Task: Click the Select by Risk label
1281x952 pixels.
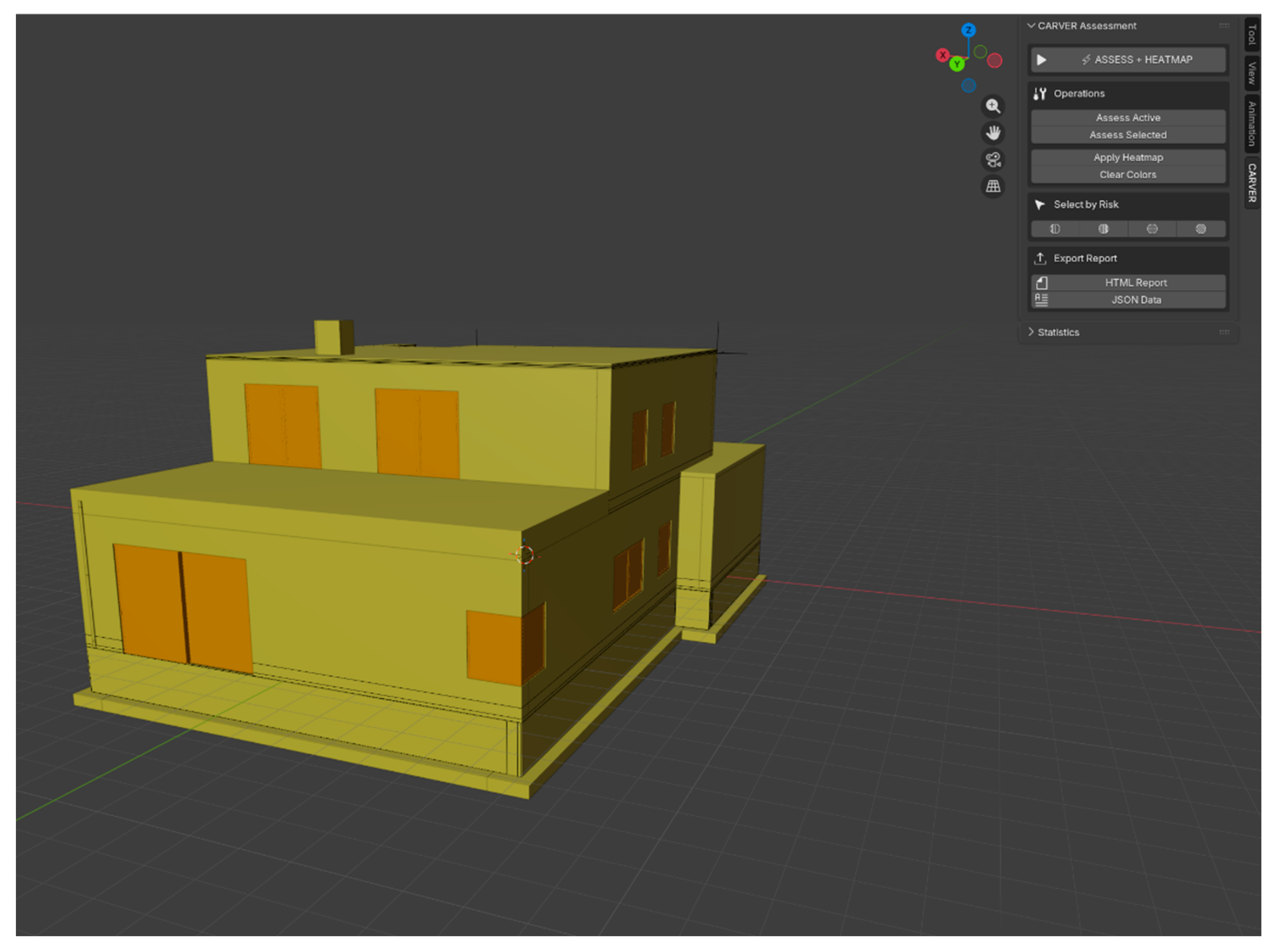Action: (1086, 205)
